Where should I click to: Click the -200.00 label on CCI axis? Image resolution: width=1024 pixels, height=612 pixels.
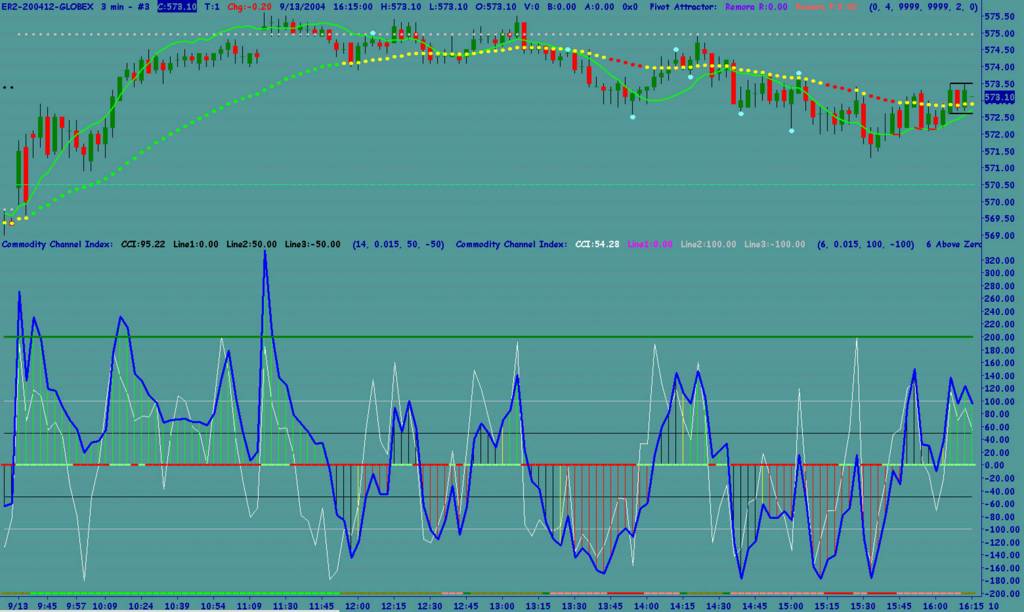tap(1000, 593)
